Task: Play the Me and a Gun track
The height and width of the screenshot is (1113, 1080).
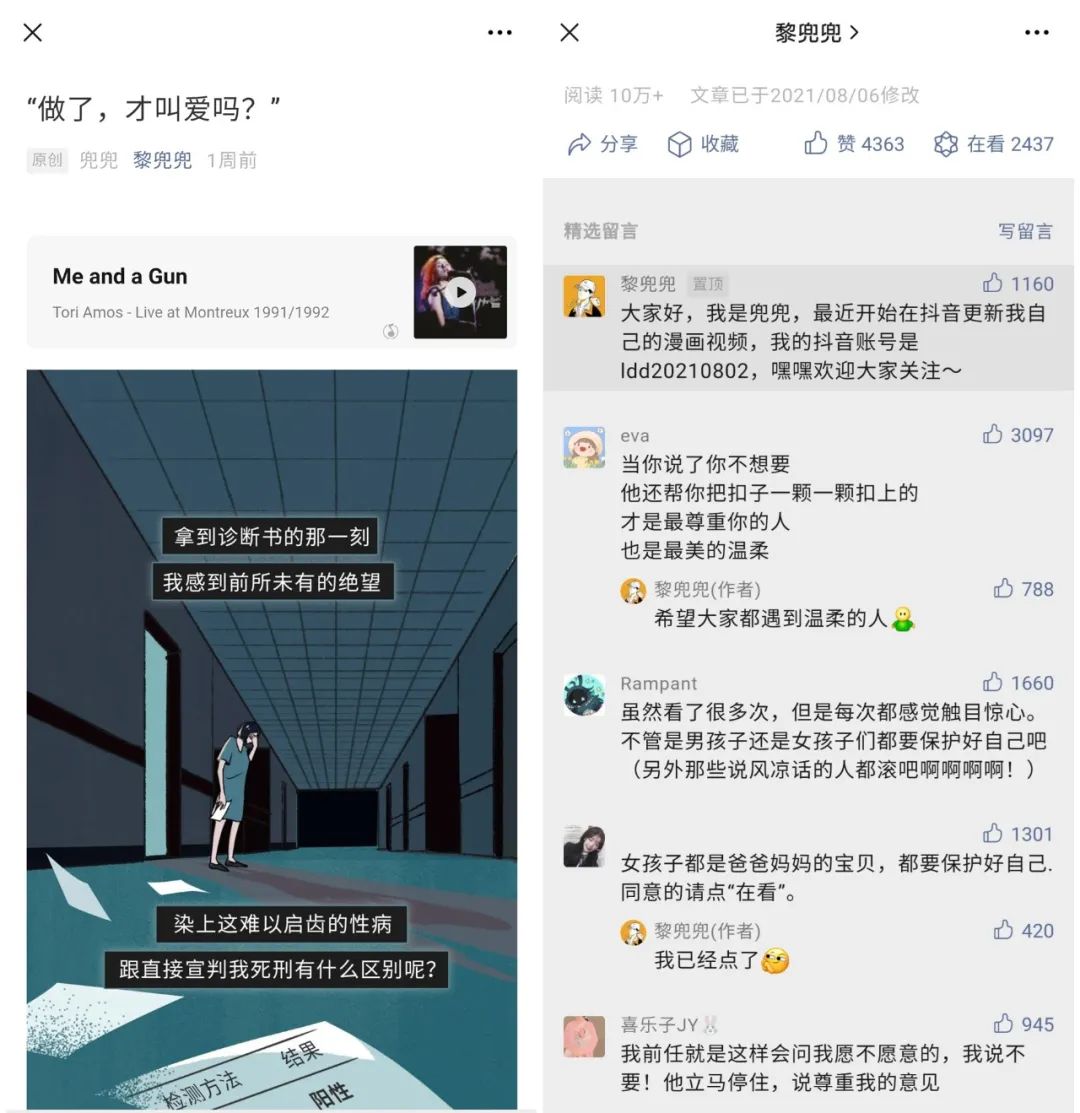Action: tap(461, 292)
